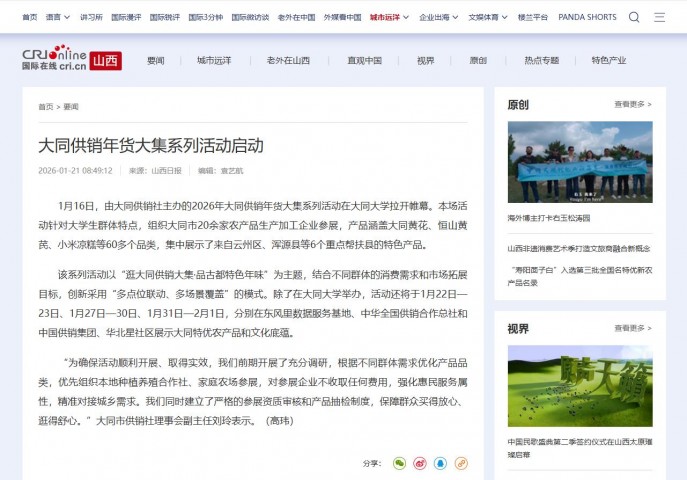Share article via QQ icon
This screenshot has height=480, width=687.
tap(440, 463)
